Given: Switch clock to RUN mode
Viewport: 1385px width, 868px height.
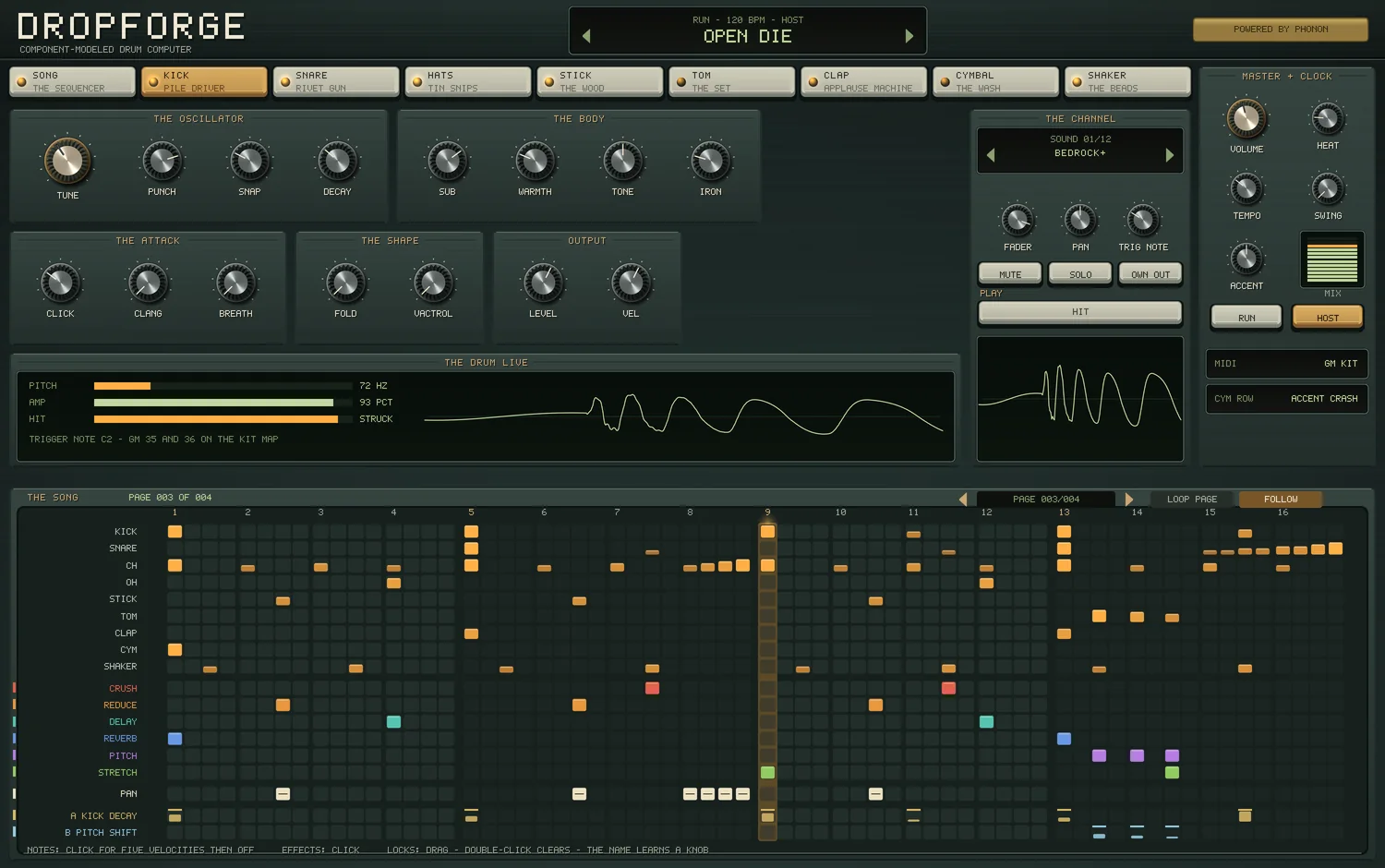Looking at the screenshot, I should click(1246, 317).
